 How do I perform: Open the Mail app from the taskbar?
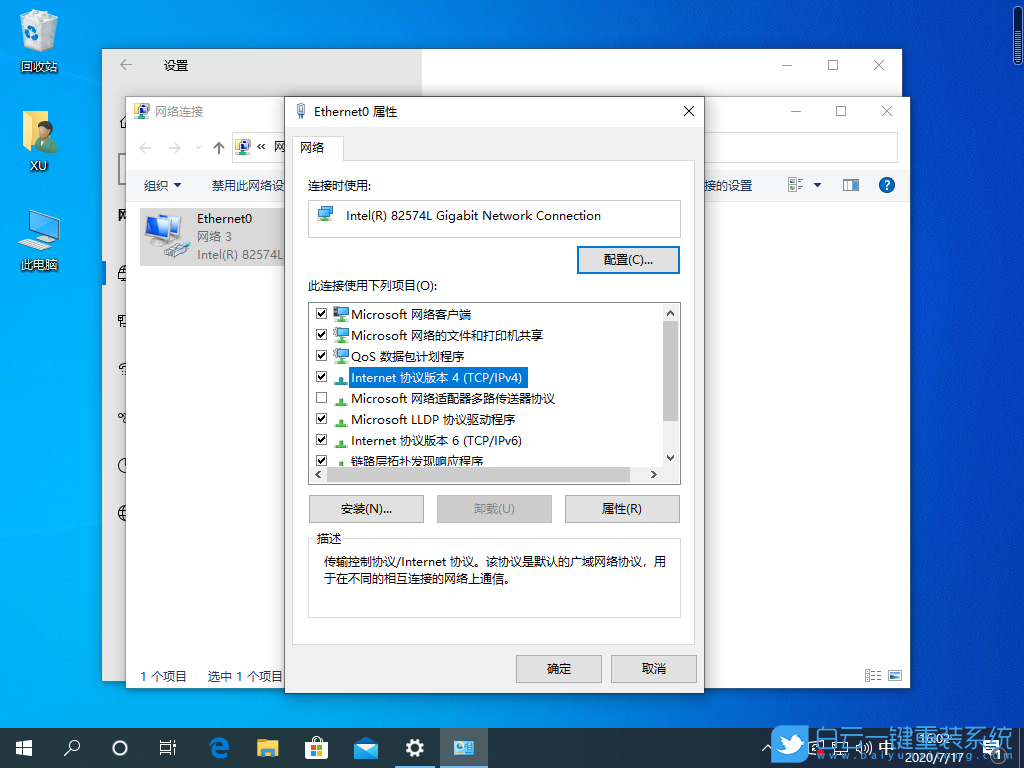pos(365,747)
